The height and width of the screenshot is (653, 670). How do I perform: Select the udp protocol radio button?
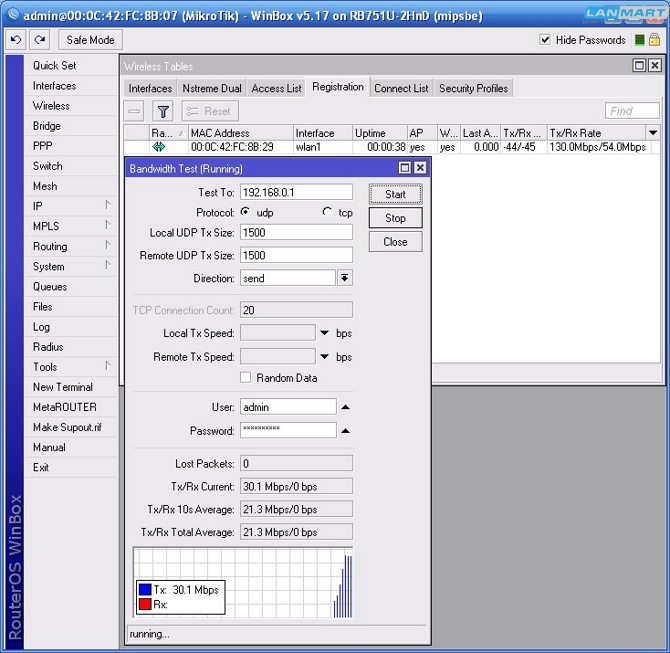245,212
